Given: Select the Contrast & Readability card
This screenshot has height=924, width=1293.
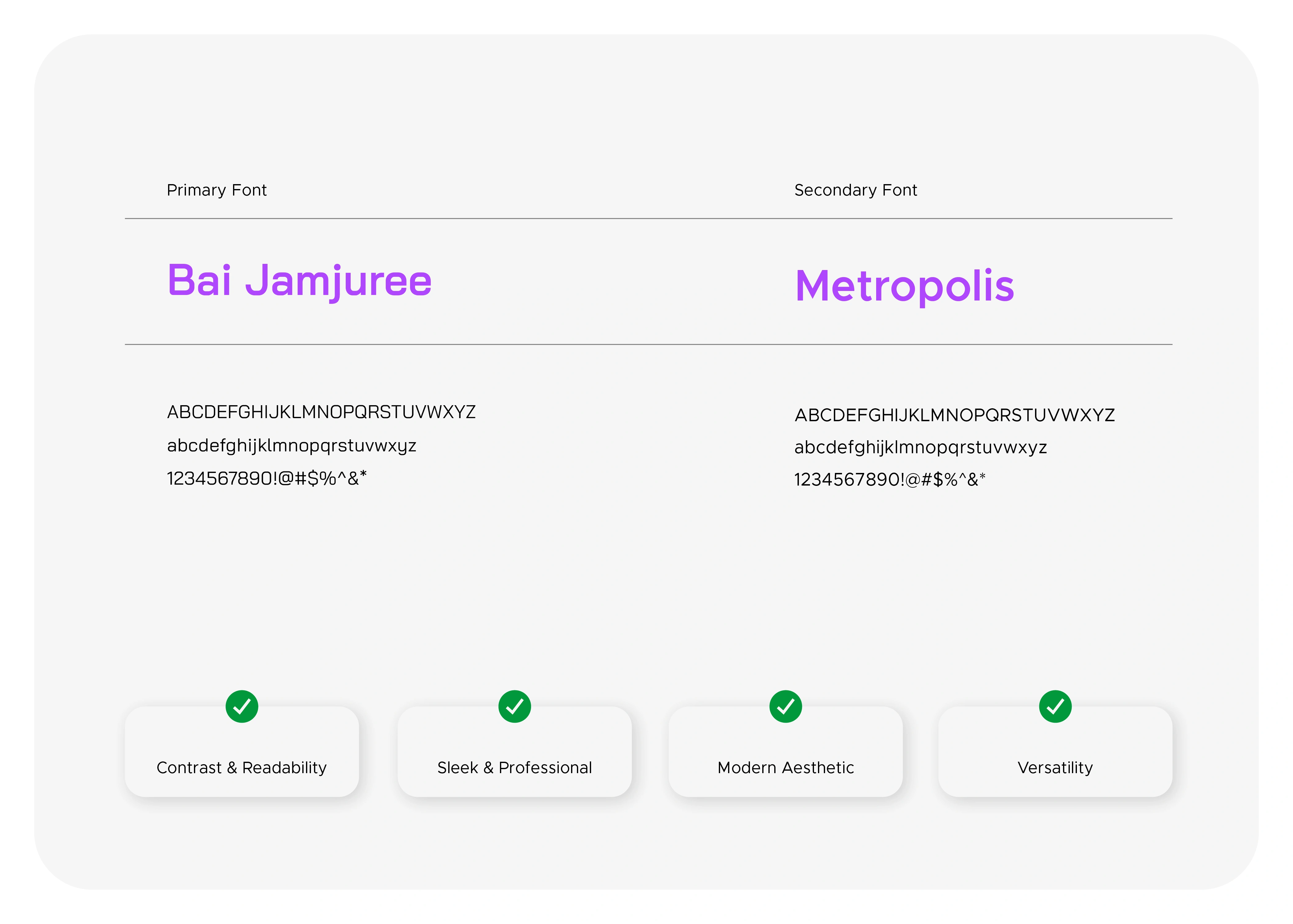Looking at the screenshot, I should click(242, 751).
